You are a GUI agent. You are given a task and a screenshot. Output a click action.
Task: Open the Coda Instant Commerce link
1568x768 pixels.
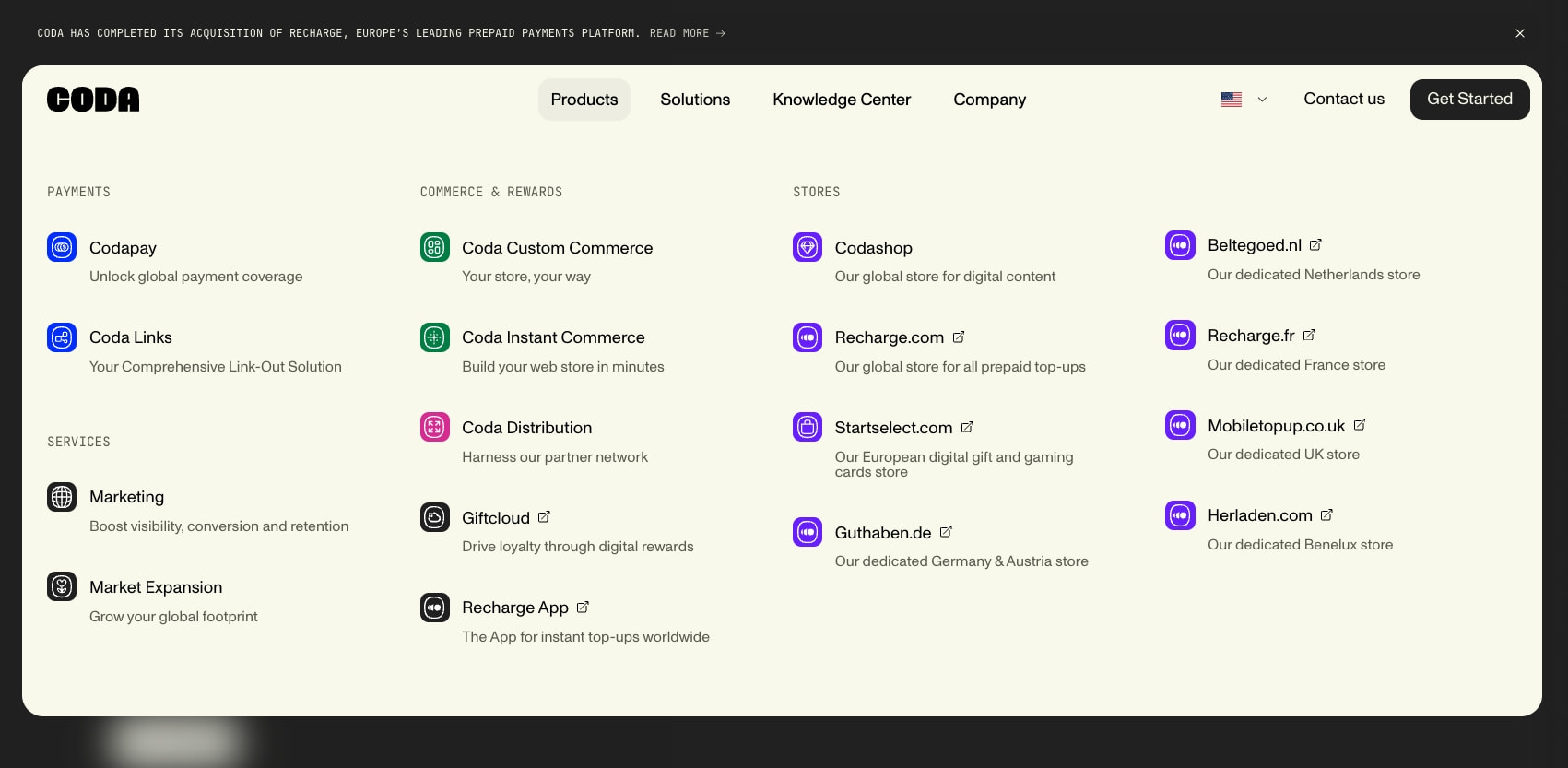[x=553, y=337]
